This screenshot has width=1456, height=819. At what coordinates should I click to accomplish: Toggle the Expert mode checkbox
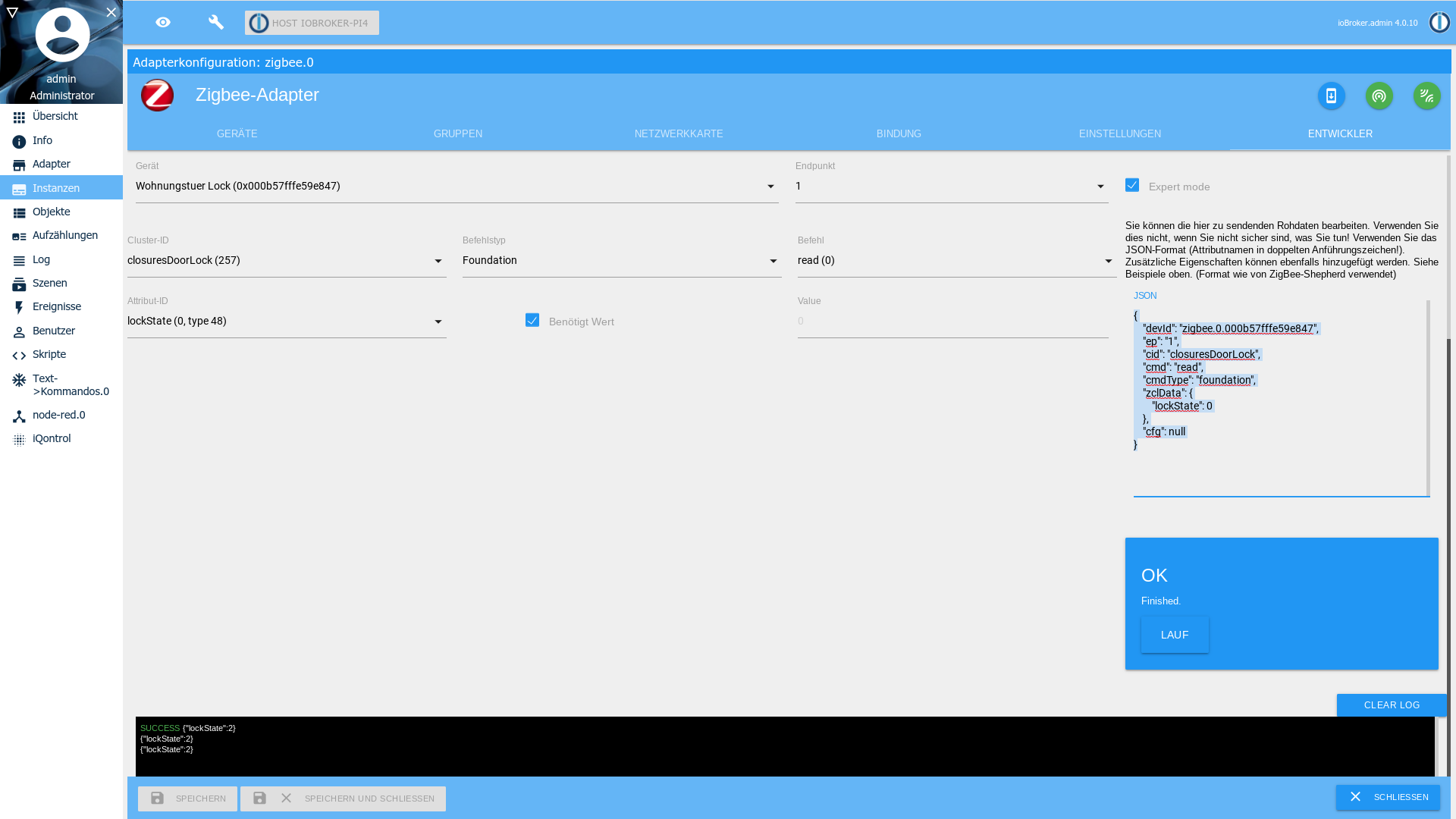[x=1132, y=185]
